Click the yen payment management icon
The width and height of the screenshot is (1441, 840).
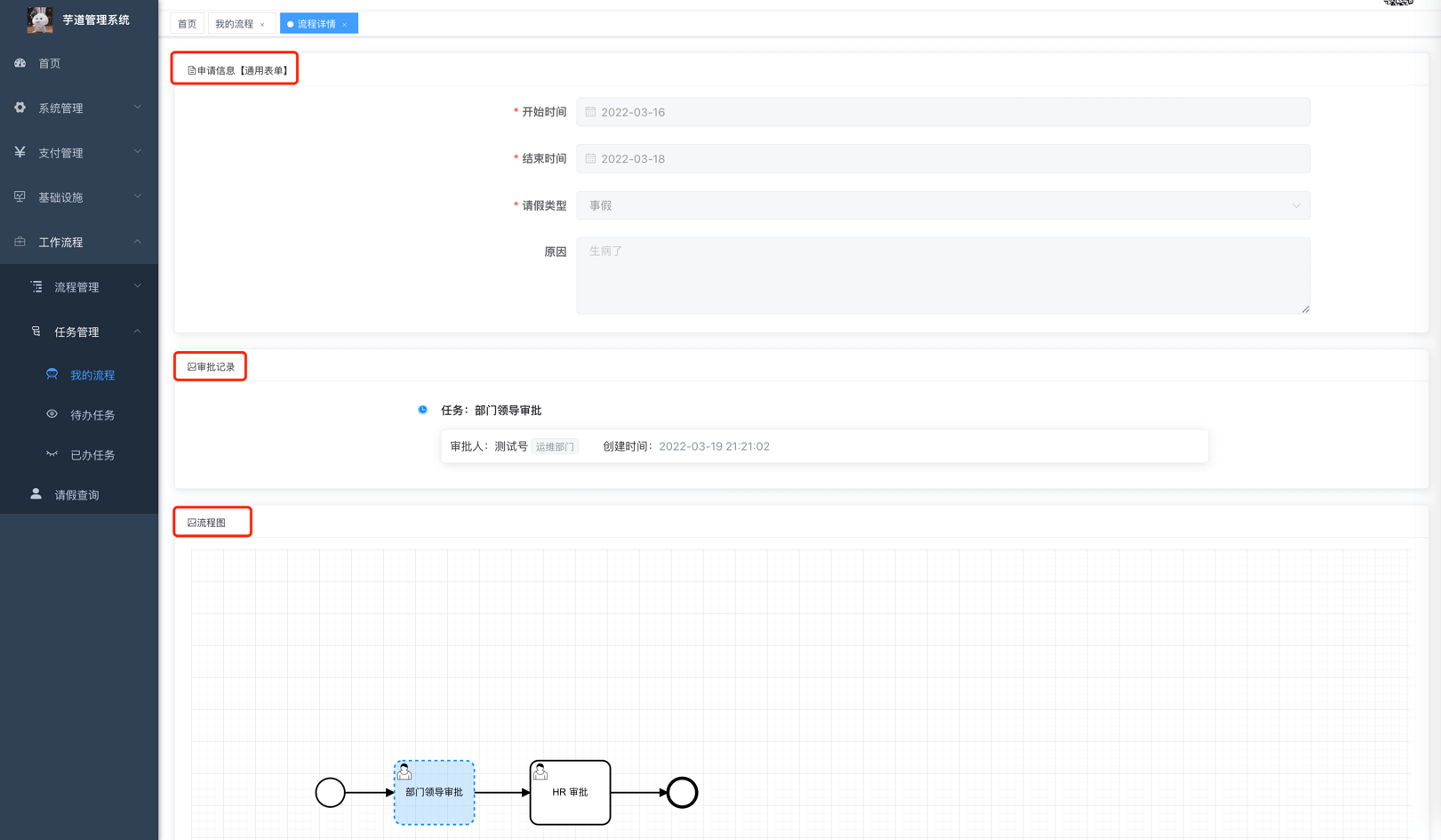[x=20, y=152]
